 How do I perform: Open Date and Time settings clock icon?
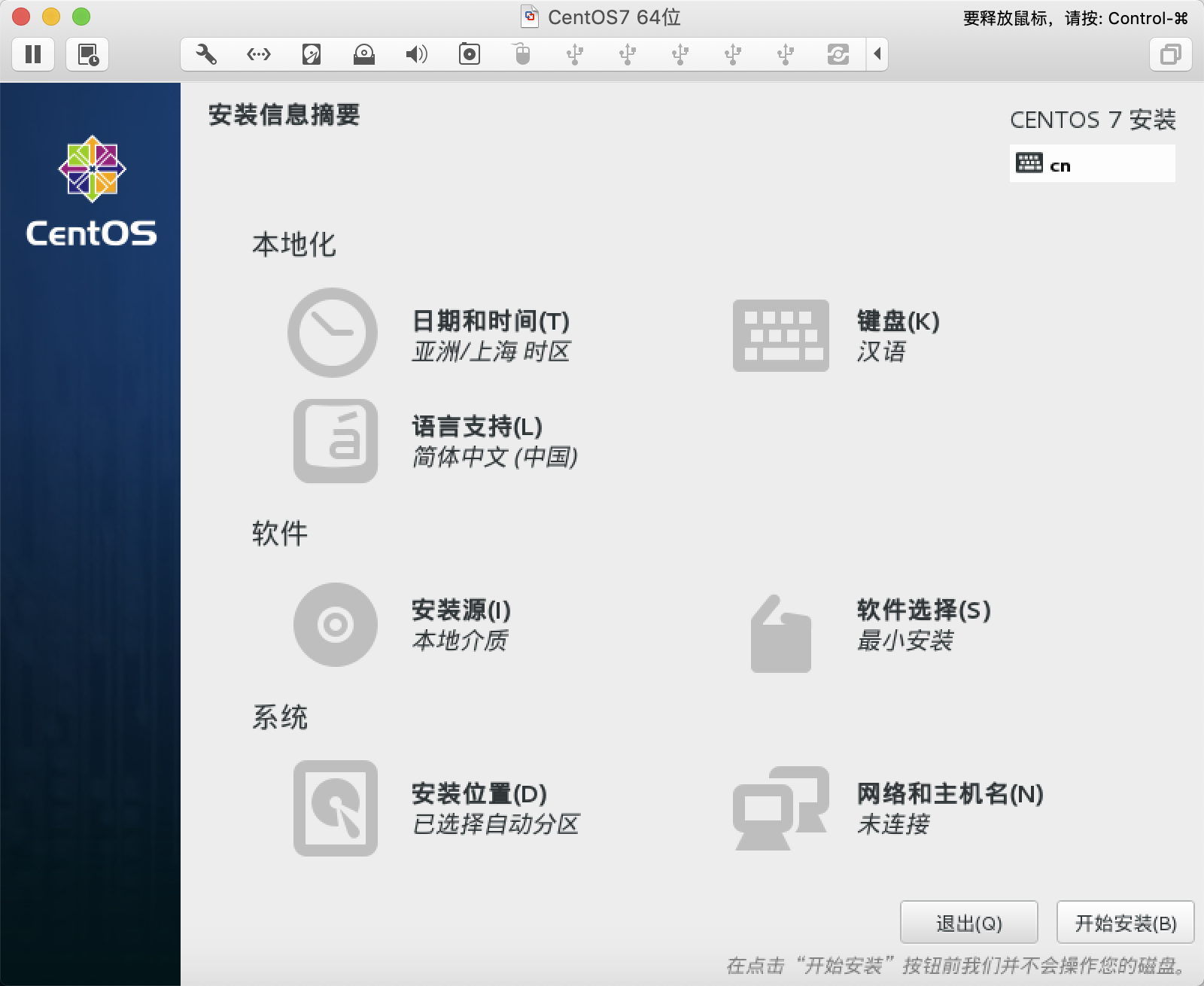pos(333,333)
